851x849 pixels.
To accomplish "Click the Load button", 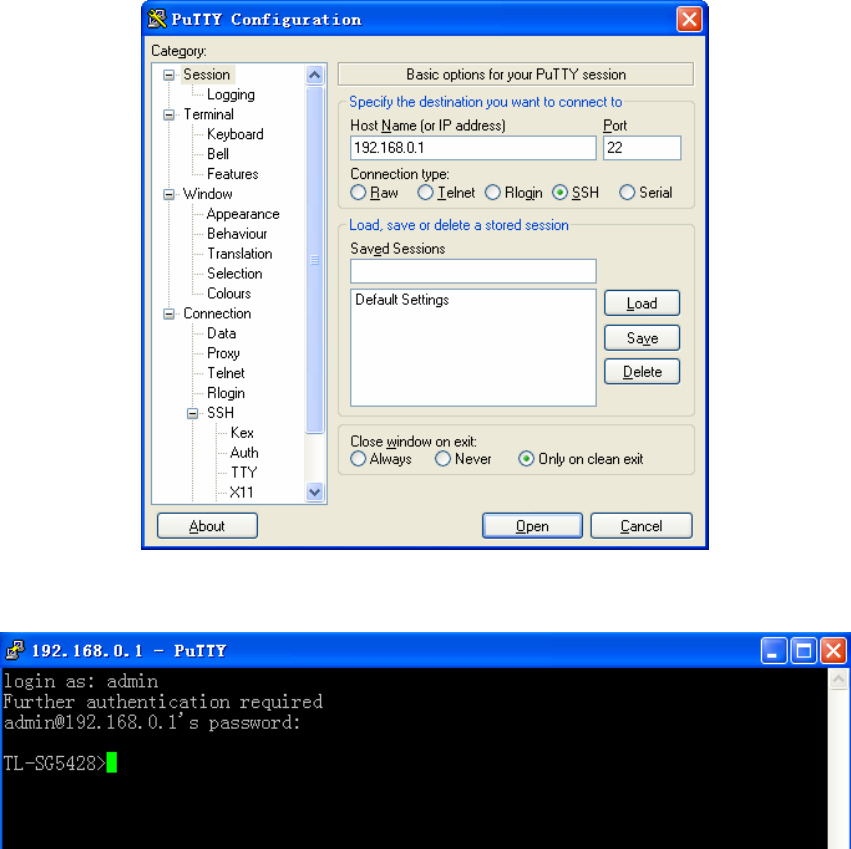I will click(642, 303).
